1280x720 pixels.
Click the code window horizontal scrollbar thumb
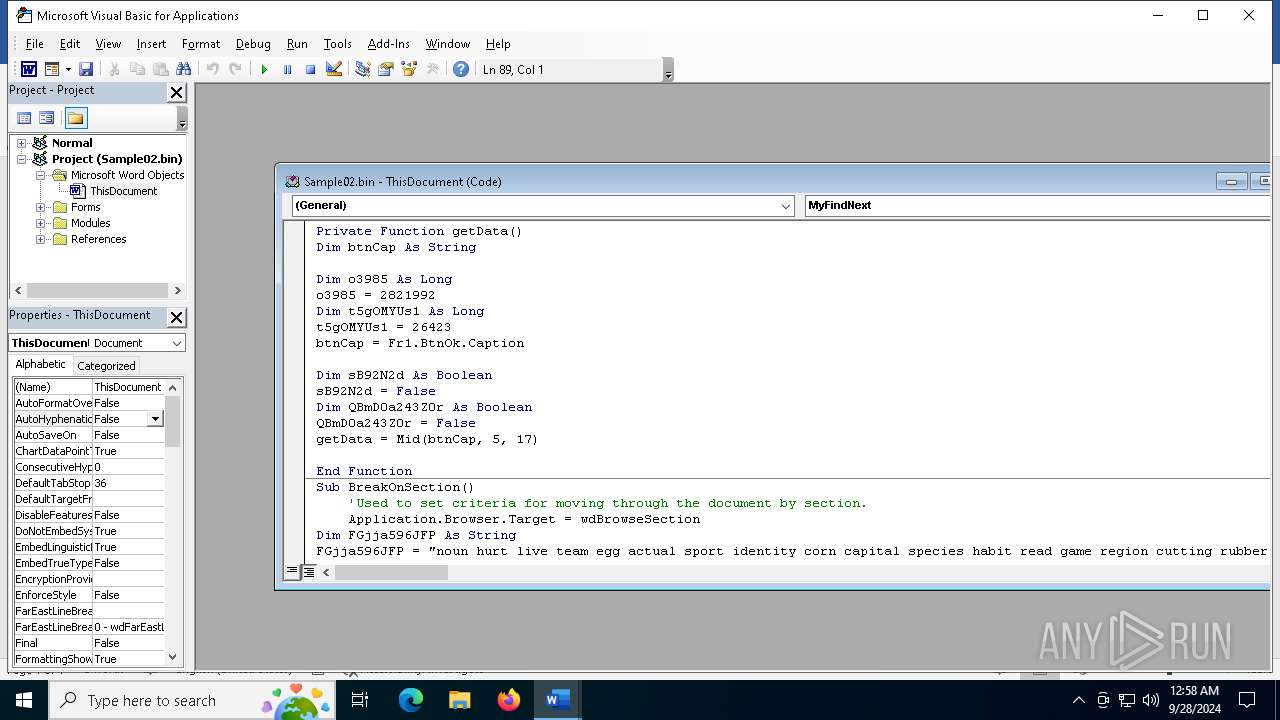click(391, 573)
